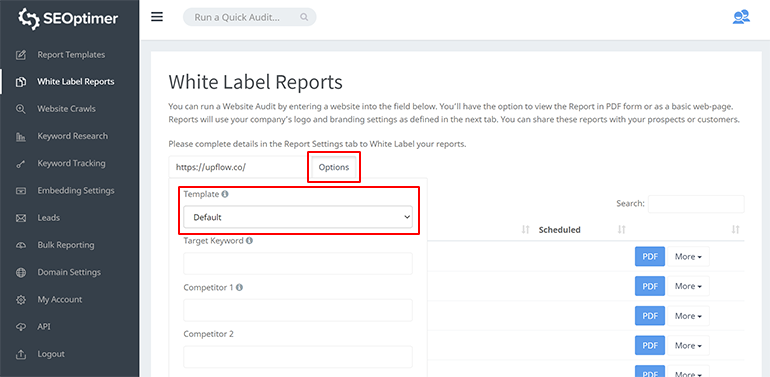Click the Target Keyword info icon

249,241
